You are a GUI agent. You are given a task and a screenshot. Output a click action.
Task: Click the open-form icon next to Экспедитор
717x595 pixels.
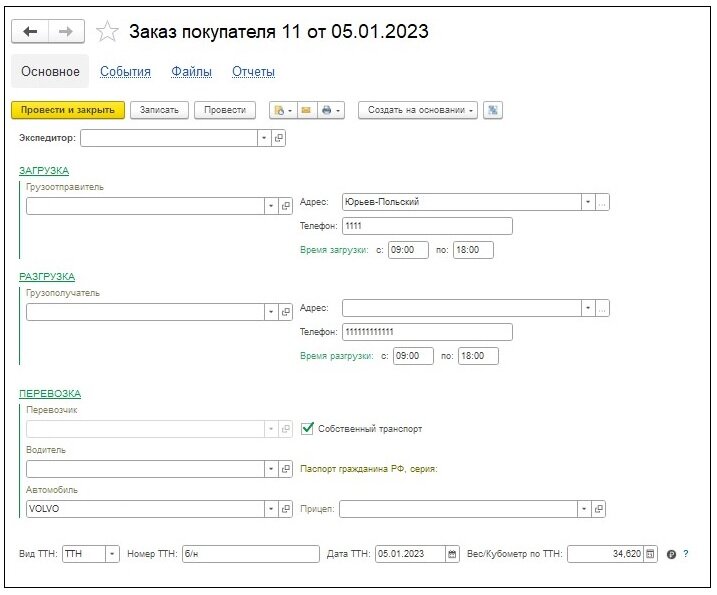point(278,138)
